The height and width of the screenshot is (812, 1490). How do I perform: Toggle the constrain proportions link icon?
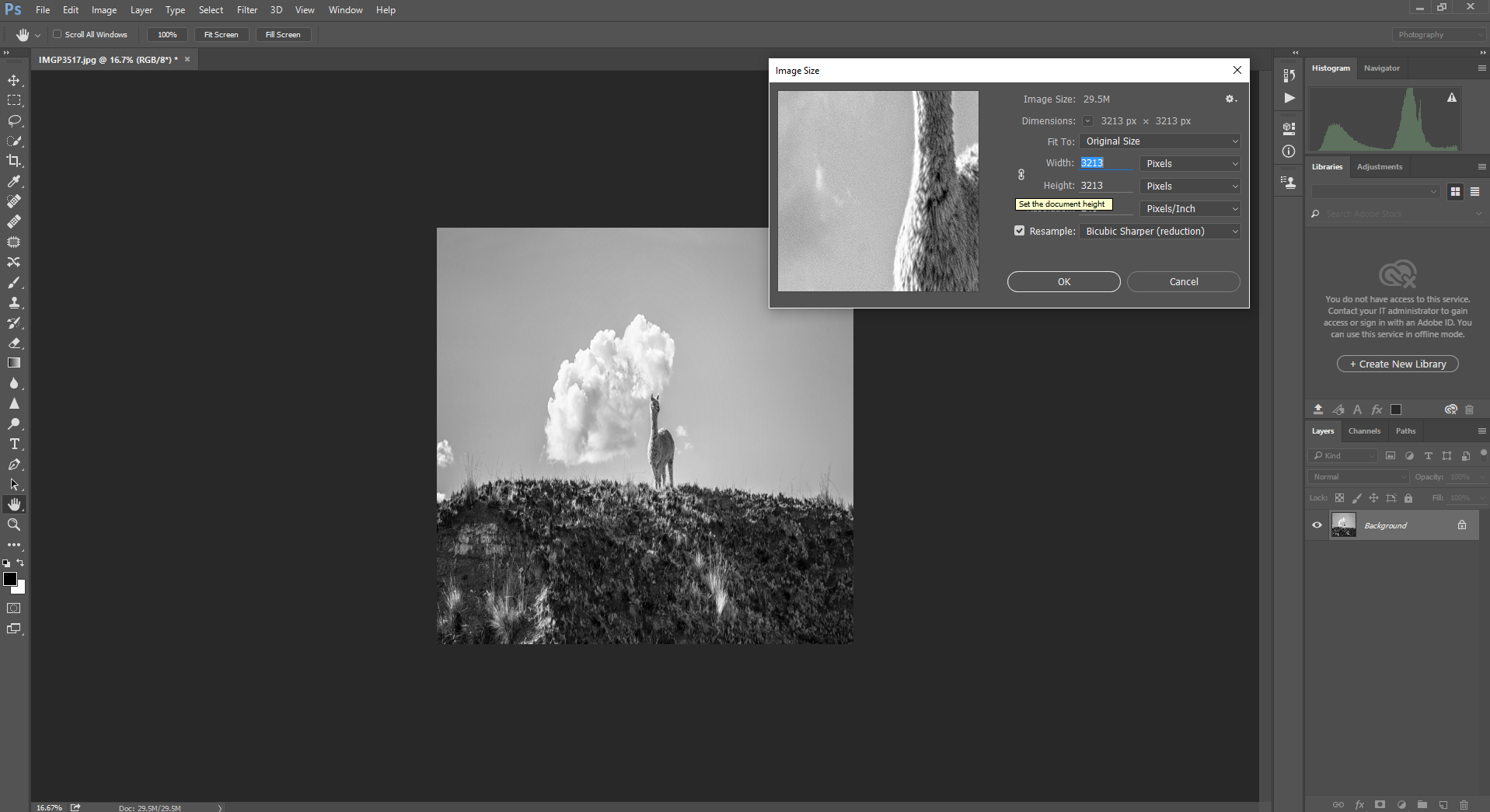click(x=1021, y=175)
